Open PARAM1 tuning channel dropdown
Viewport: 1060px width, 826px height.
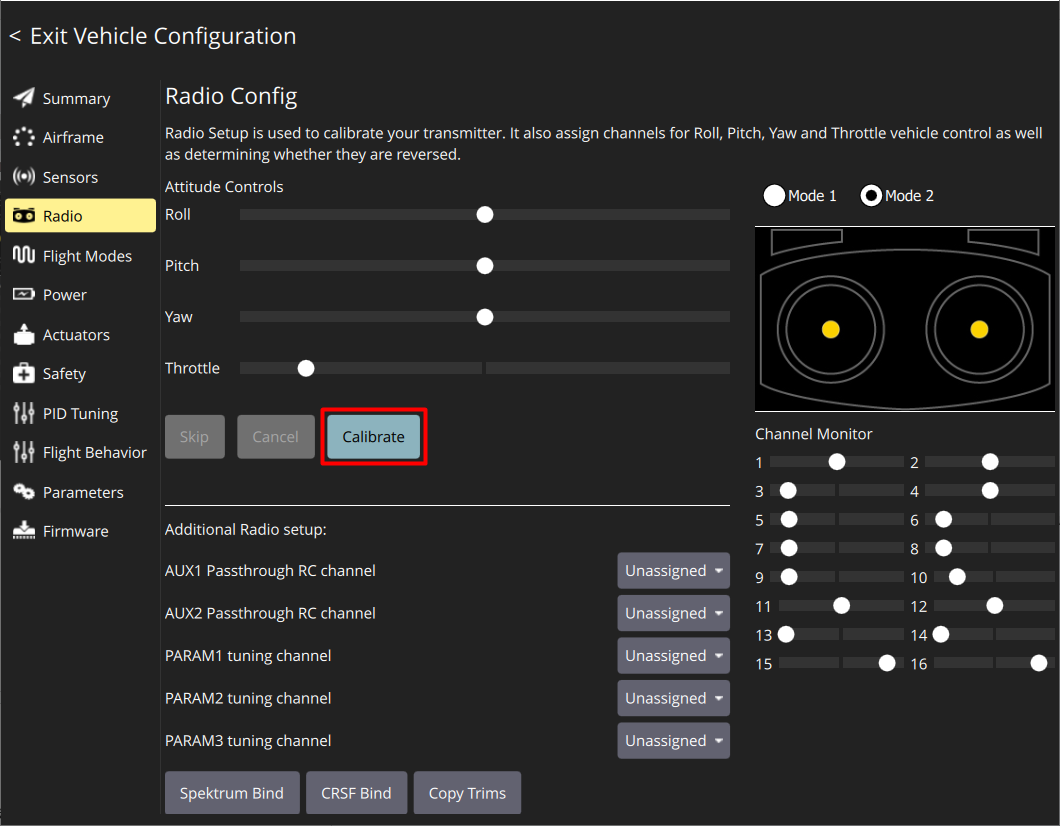point(673,655)
